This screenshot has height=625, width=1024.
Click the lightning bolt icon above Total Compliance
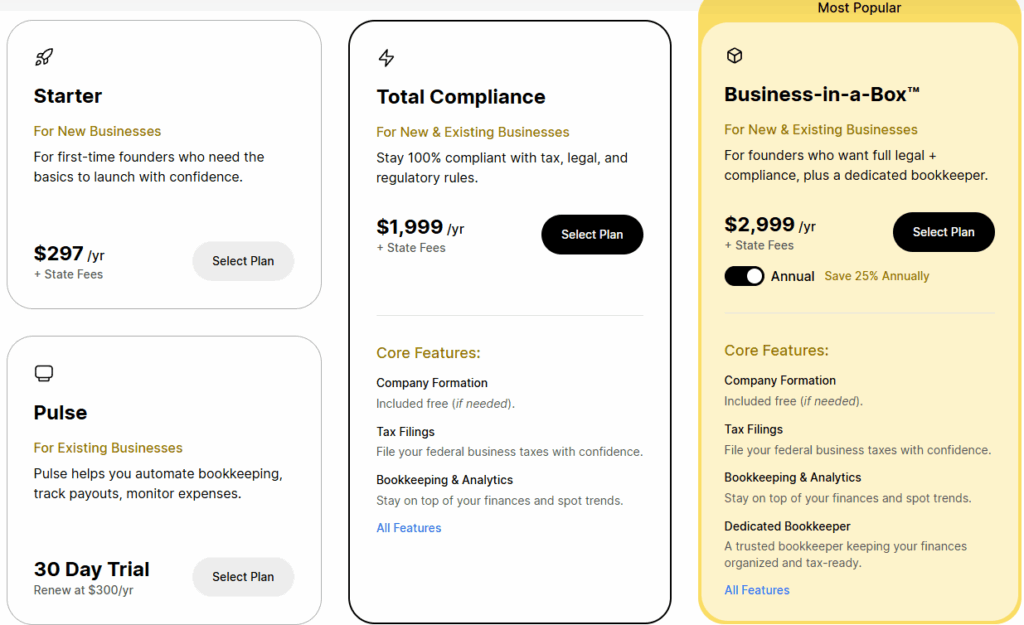[386, 58]
